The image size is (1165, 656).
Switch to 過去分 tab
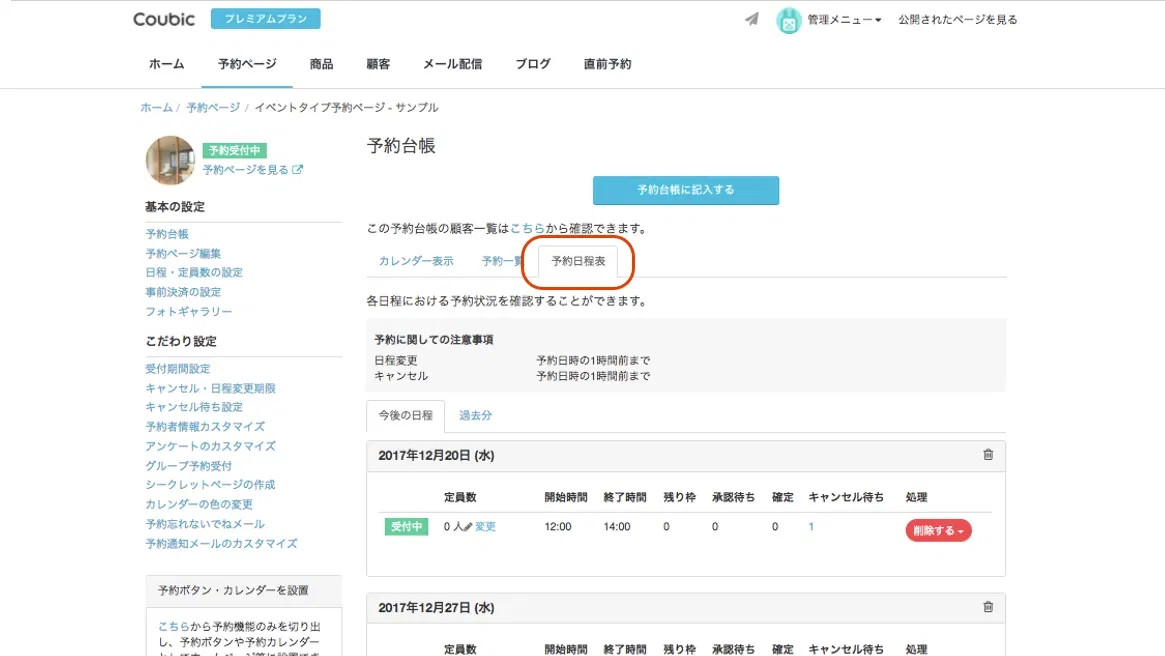coord(475,415)
